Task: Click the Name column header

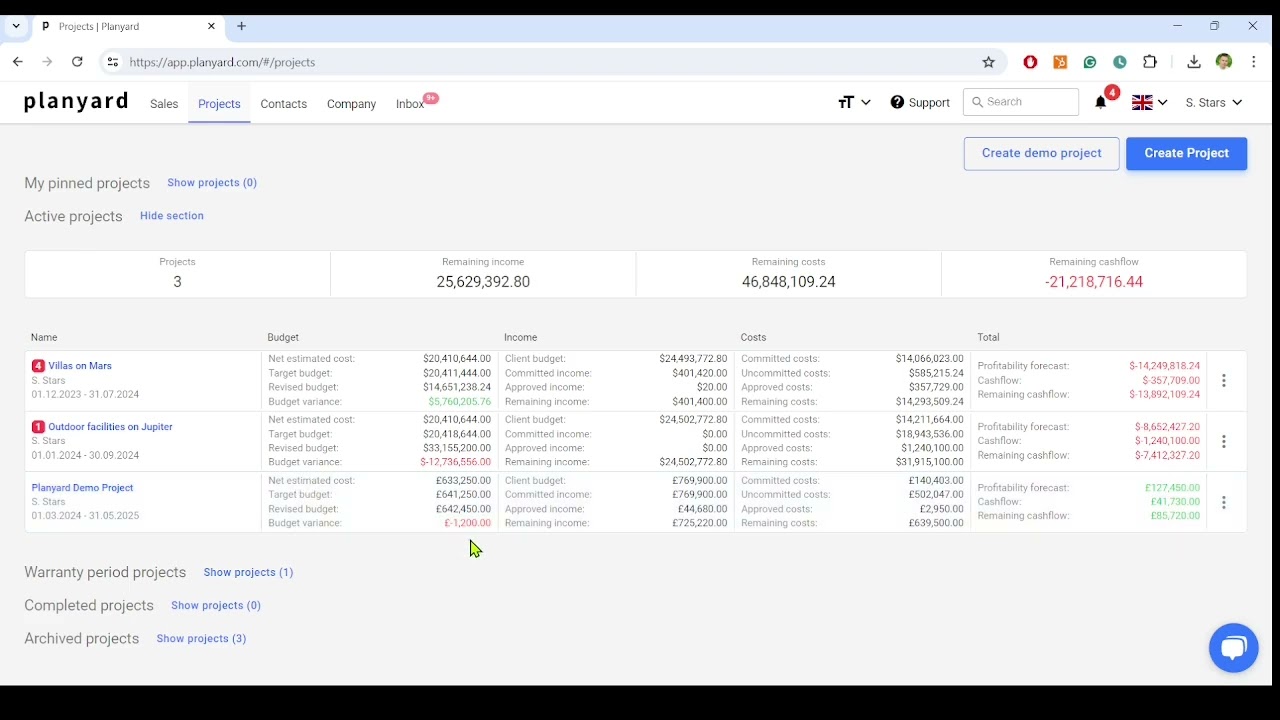Action: (x=44, y=338)
